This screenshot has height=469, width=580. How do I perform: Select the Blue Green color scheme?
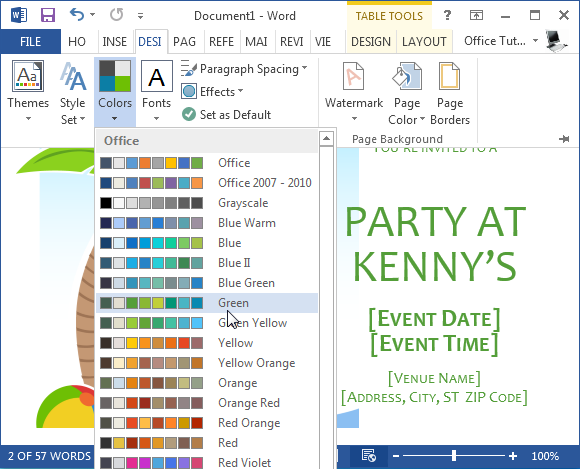[207, 283]
